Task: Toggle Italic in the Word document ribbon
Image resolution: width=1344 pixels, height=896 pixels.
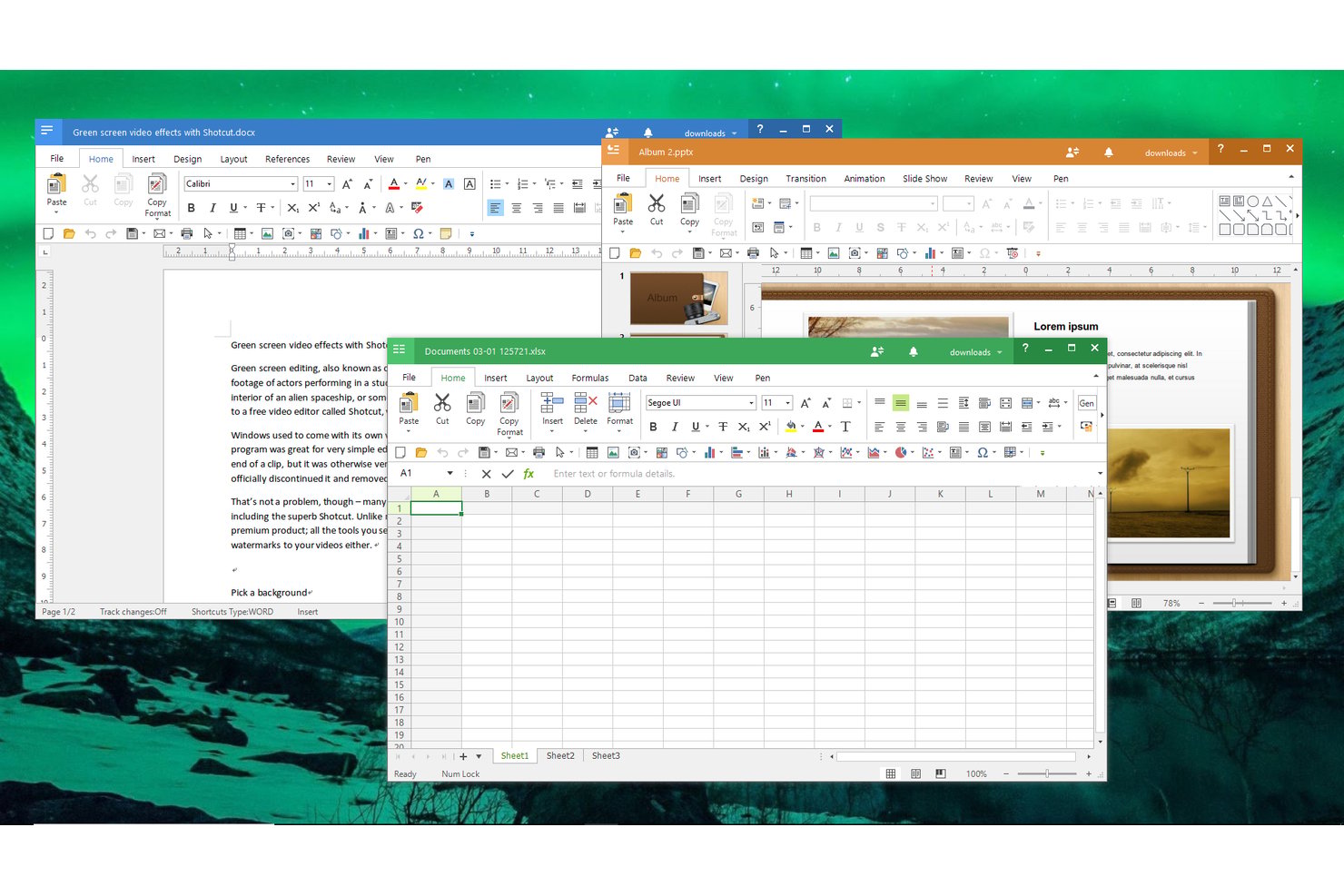Action: [x=212, y=208]
